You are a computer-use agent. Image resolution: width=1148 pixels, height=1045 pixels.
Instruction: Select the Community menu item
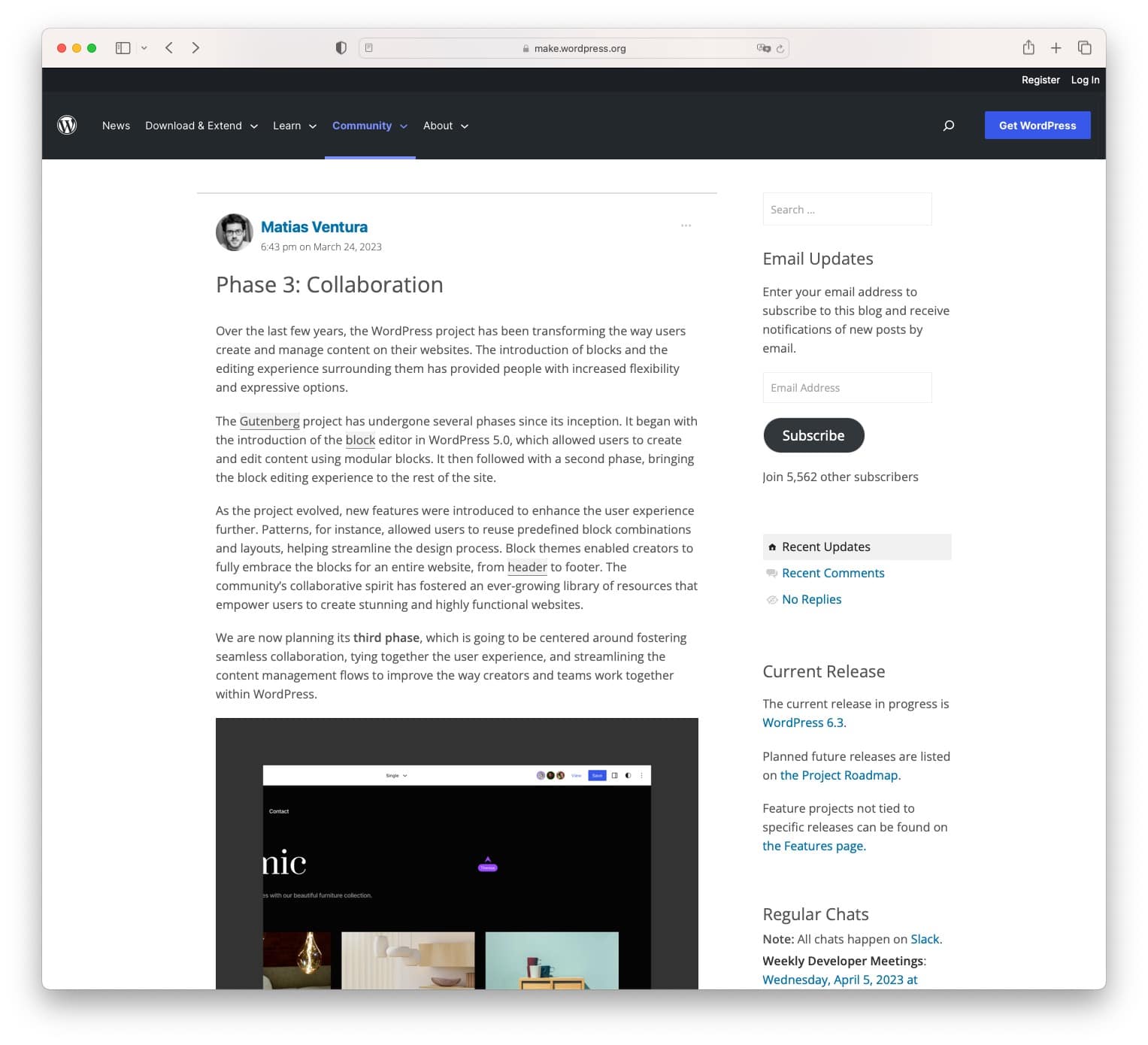click(362, 126)
